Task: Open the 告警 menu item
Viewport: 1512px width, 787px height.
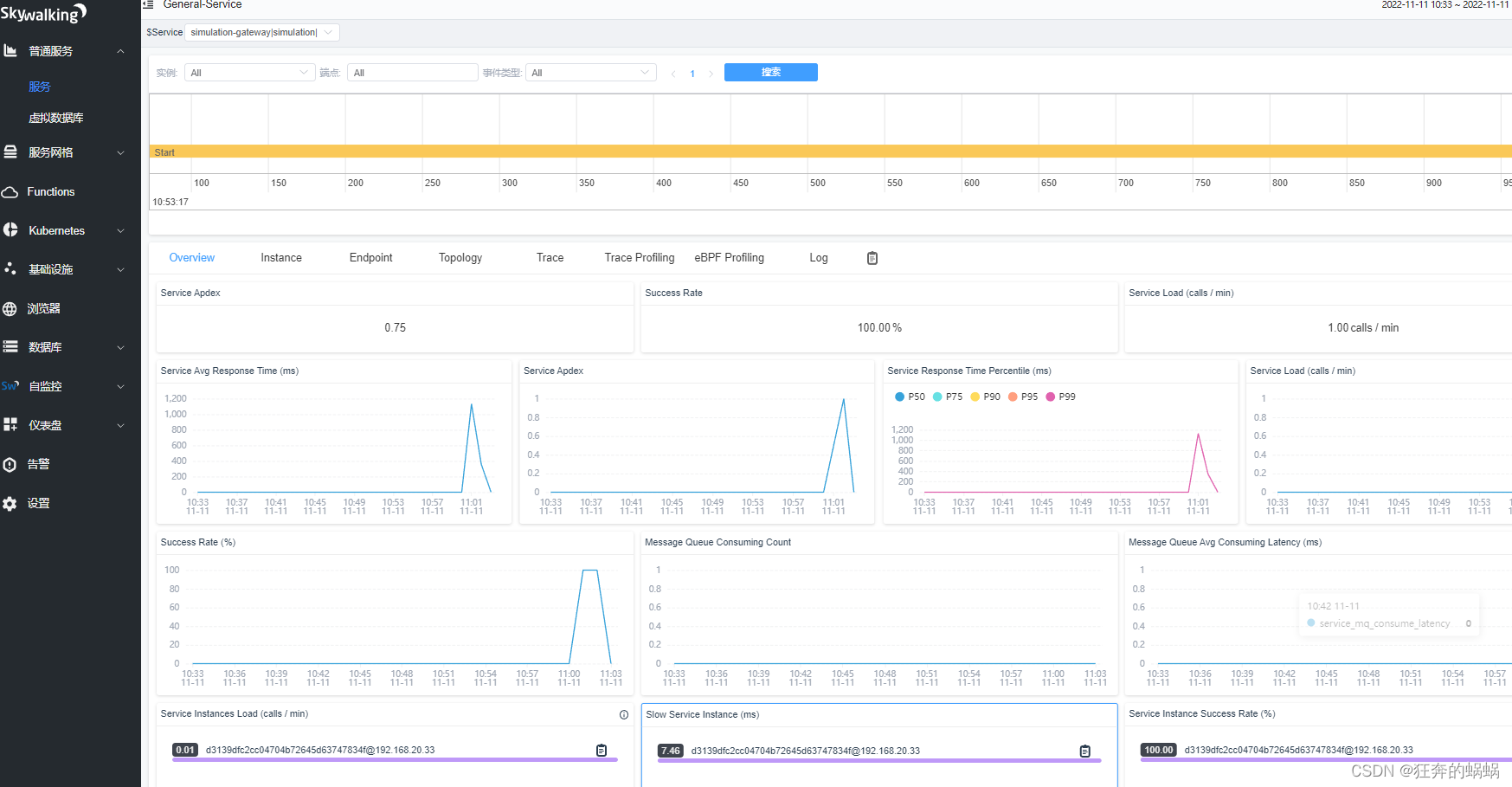Action: (38, 464)
